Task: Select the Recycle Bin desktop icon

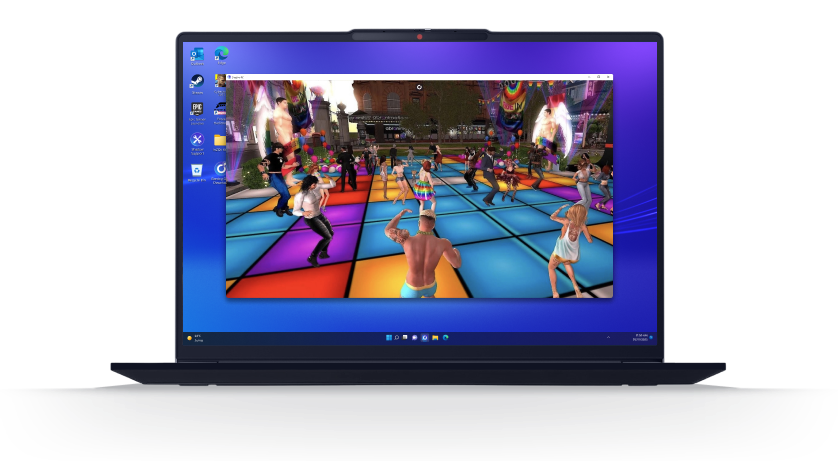Action: coord(197,173)
